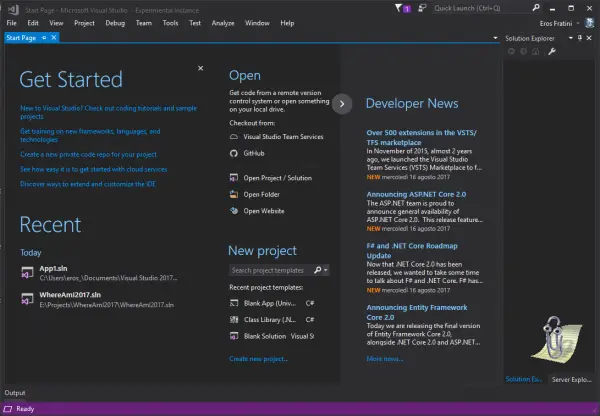Click Eros Fratini's account avatar picture

pyautogui.click(x=589, y=23)
